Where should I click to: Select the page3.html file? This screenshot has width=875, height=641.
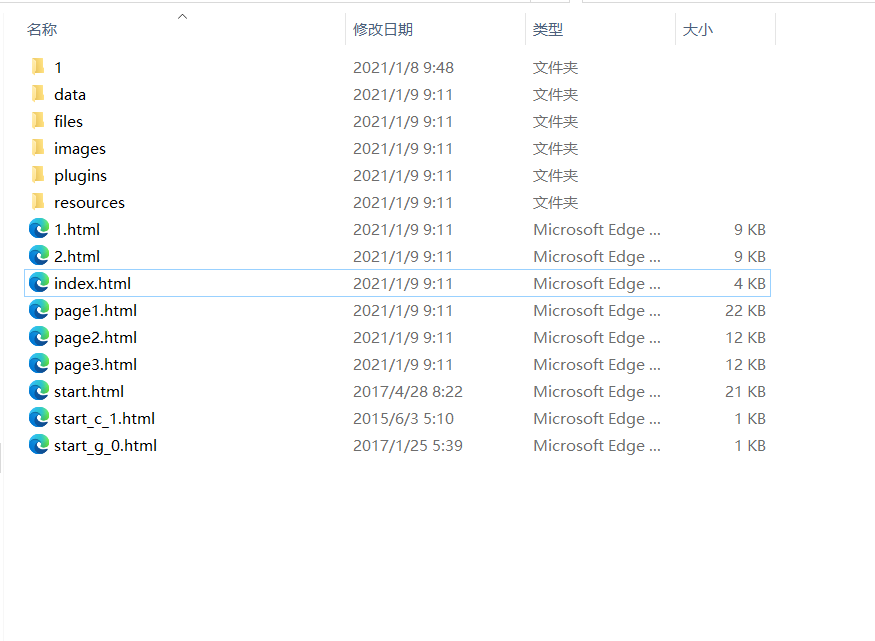pyautogui.click(x=95, y=364)
